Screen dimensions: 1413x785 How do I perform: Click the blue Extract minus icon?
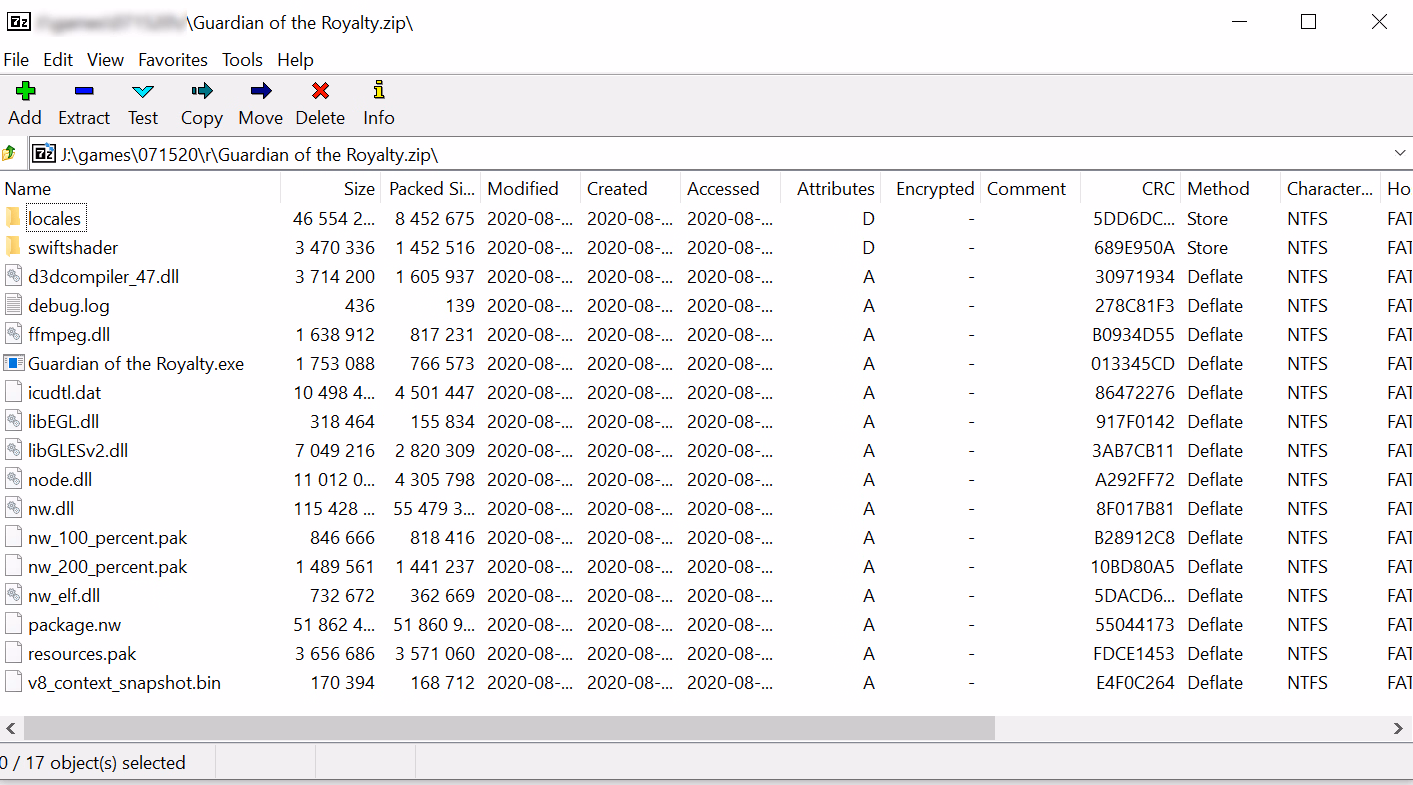tap(84, 91)
